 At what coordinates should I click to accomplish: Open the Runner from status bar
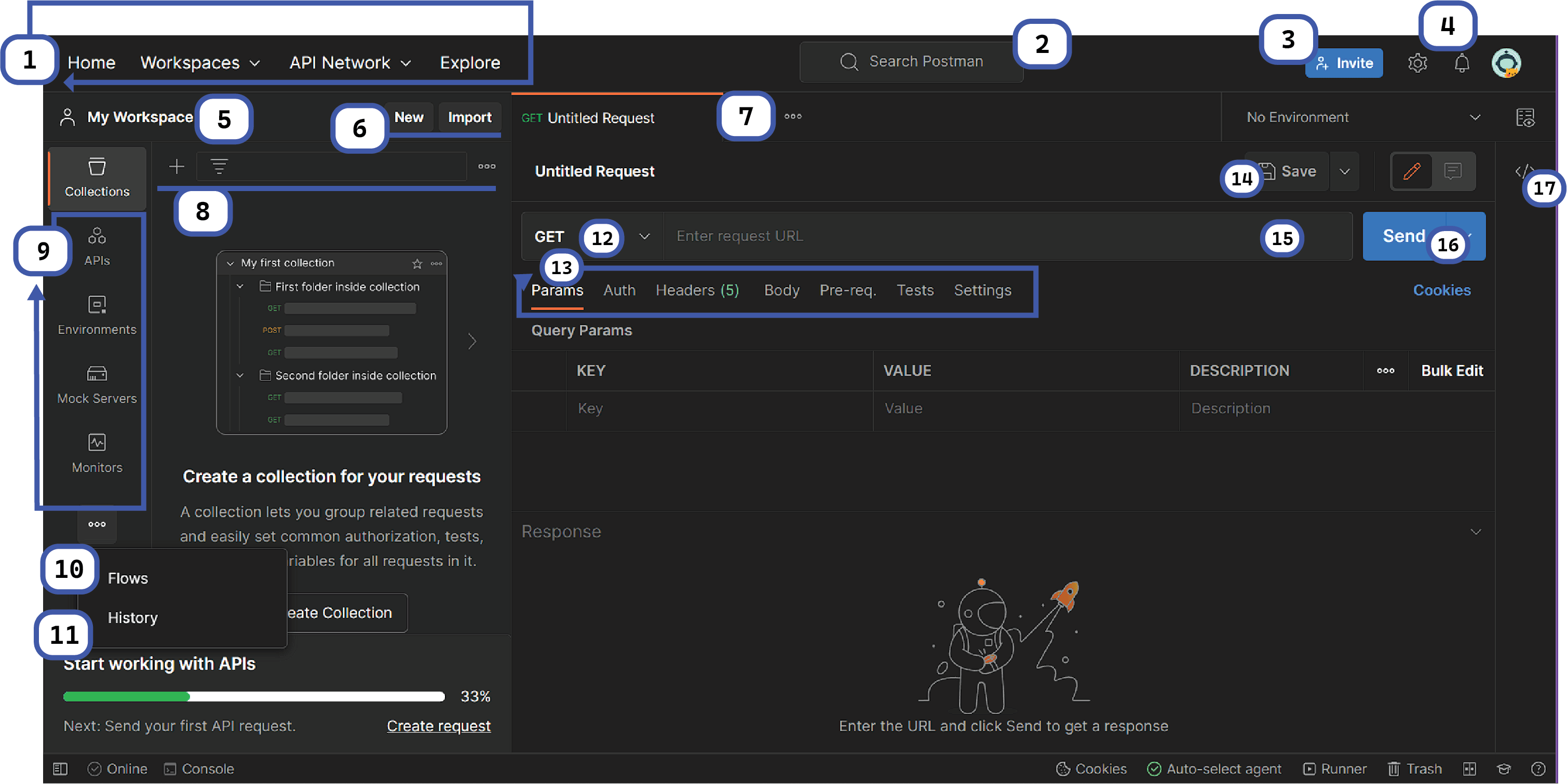[1334, 769]
